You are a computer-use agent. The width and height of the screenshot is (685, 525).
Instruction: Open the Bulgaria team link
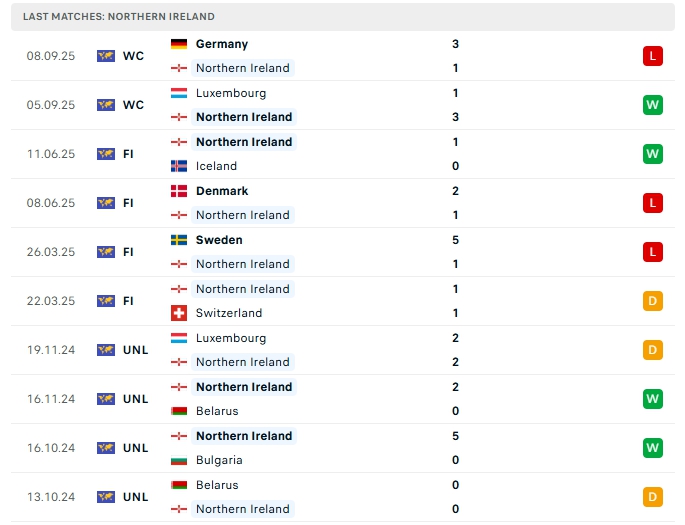coord(219,460)
